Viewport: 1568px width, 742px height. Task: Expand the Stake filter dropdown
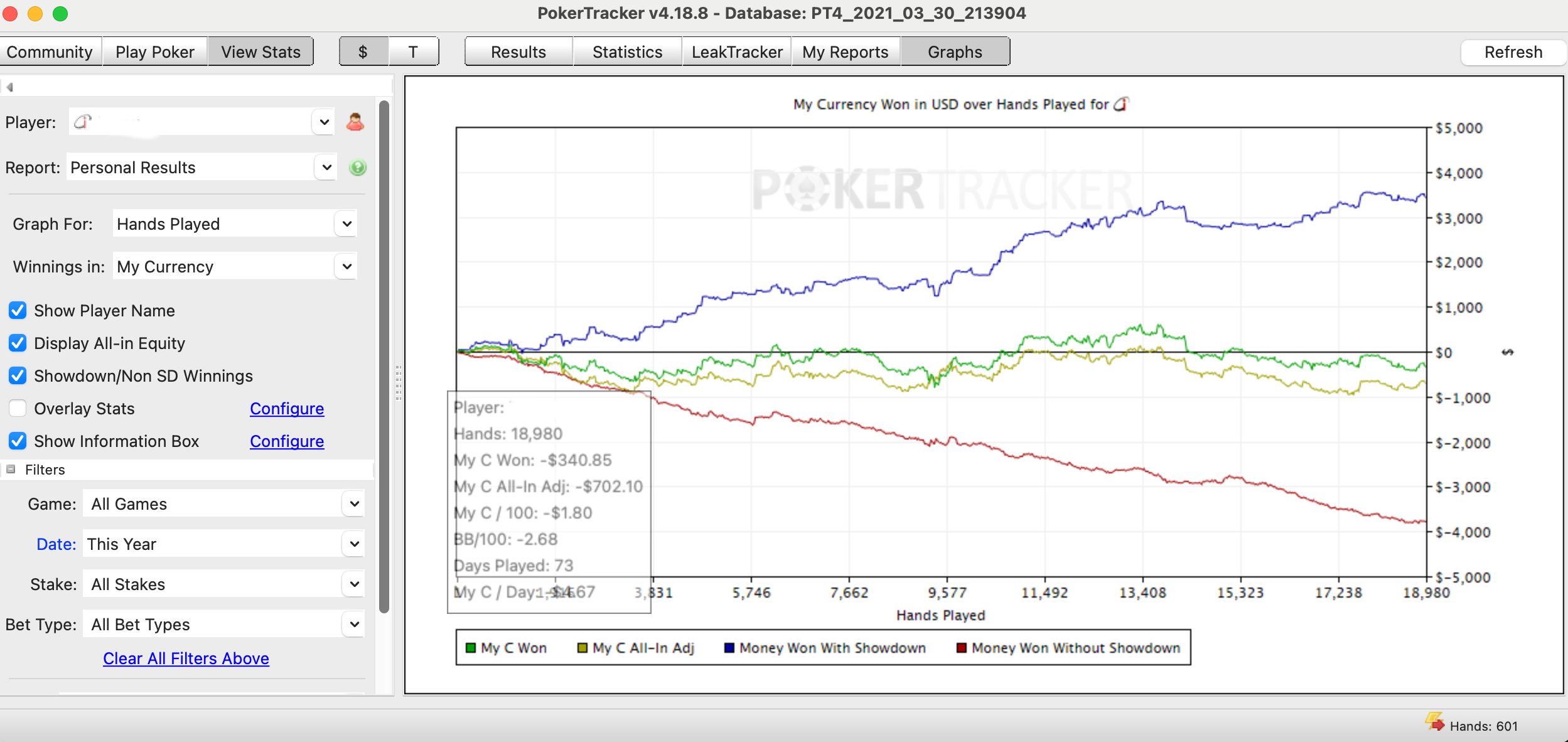pos(354,584)
